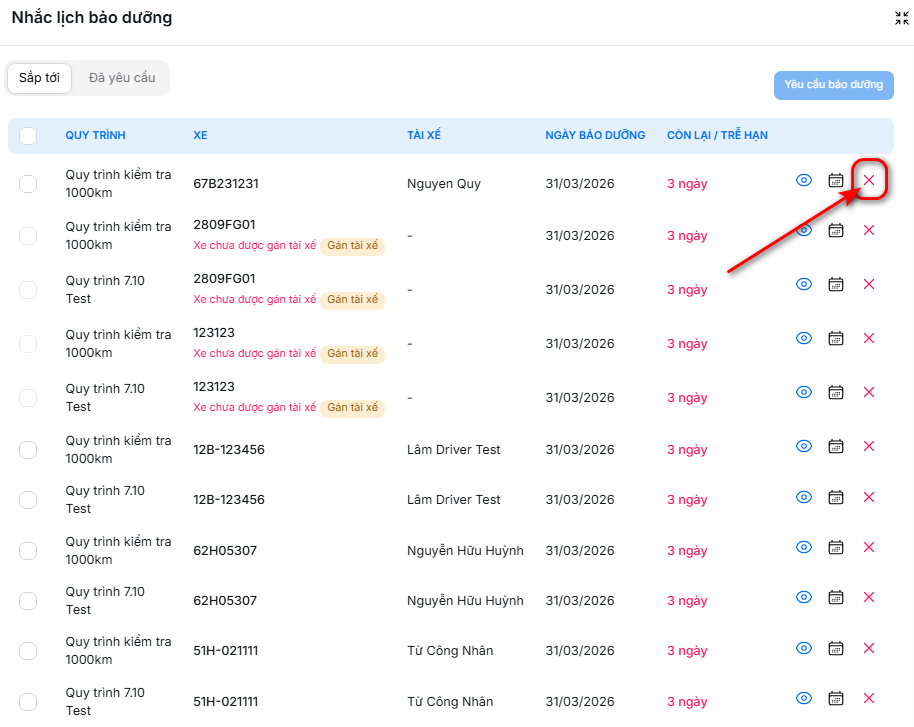Screen dimensions: 914x727
Task: Click eye icon for 51H-021111 Quy trình 7.10 Test
Action: [x=803, y=698]
